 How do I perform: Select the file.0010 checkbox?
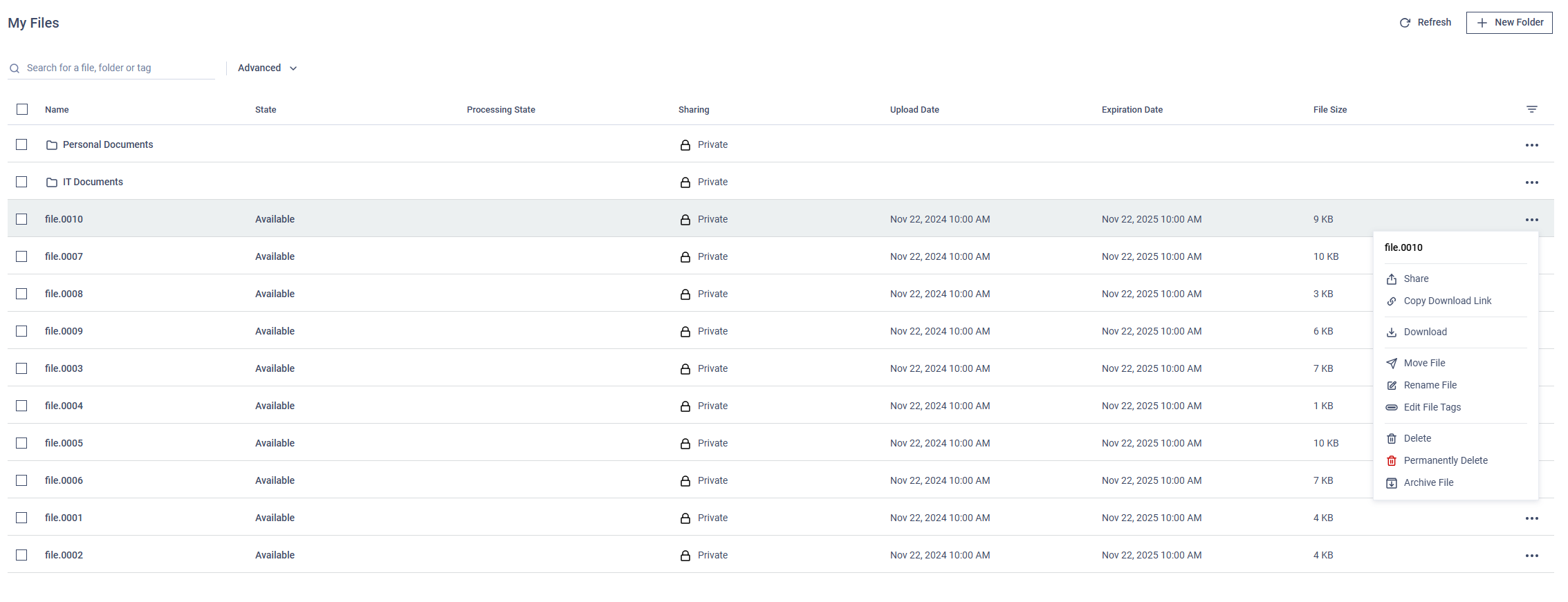(x=21, y=219)
